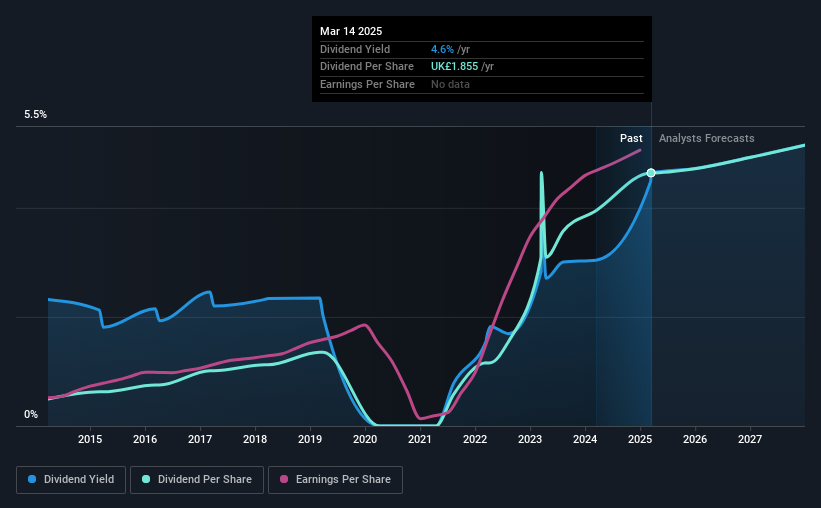This screenshot has height=508, width=821.
Task: Click the 2016 x-axis label
Action: pos(145,439)
